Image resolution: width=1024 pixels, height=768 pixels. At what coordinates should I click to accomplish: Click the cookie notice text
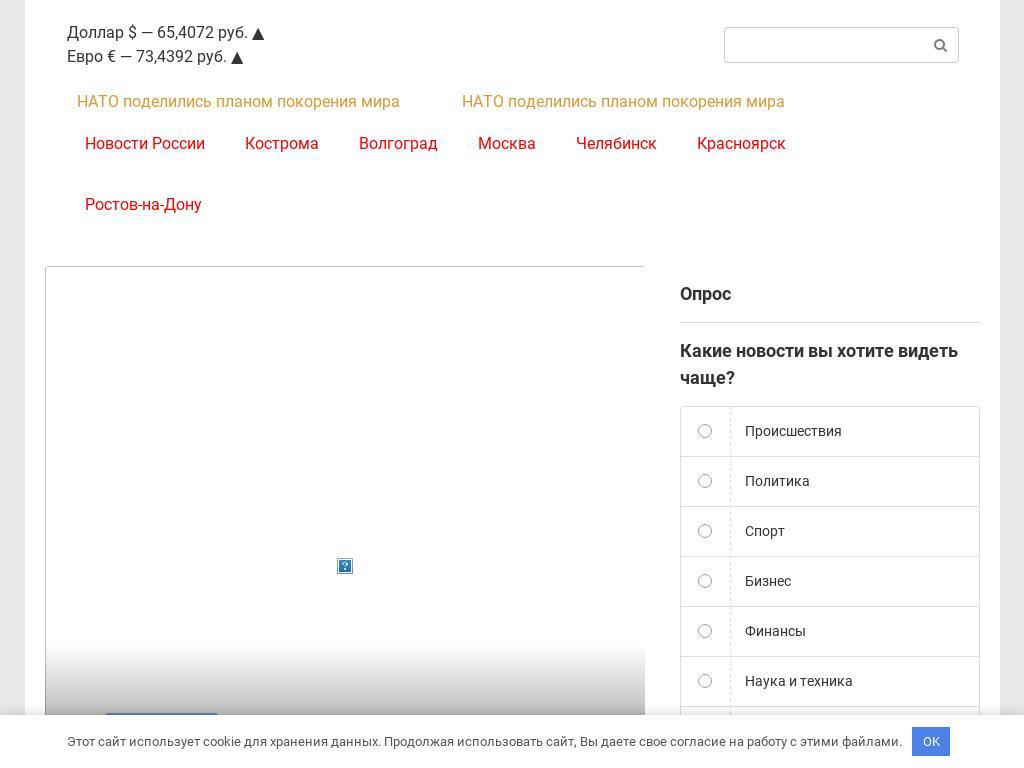(484, 742)
